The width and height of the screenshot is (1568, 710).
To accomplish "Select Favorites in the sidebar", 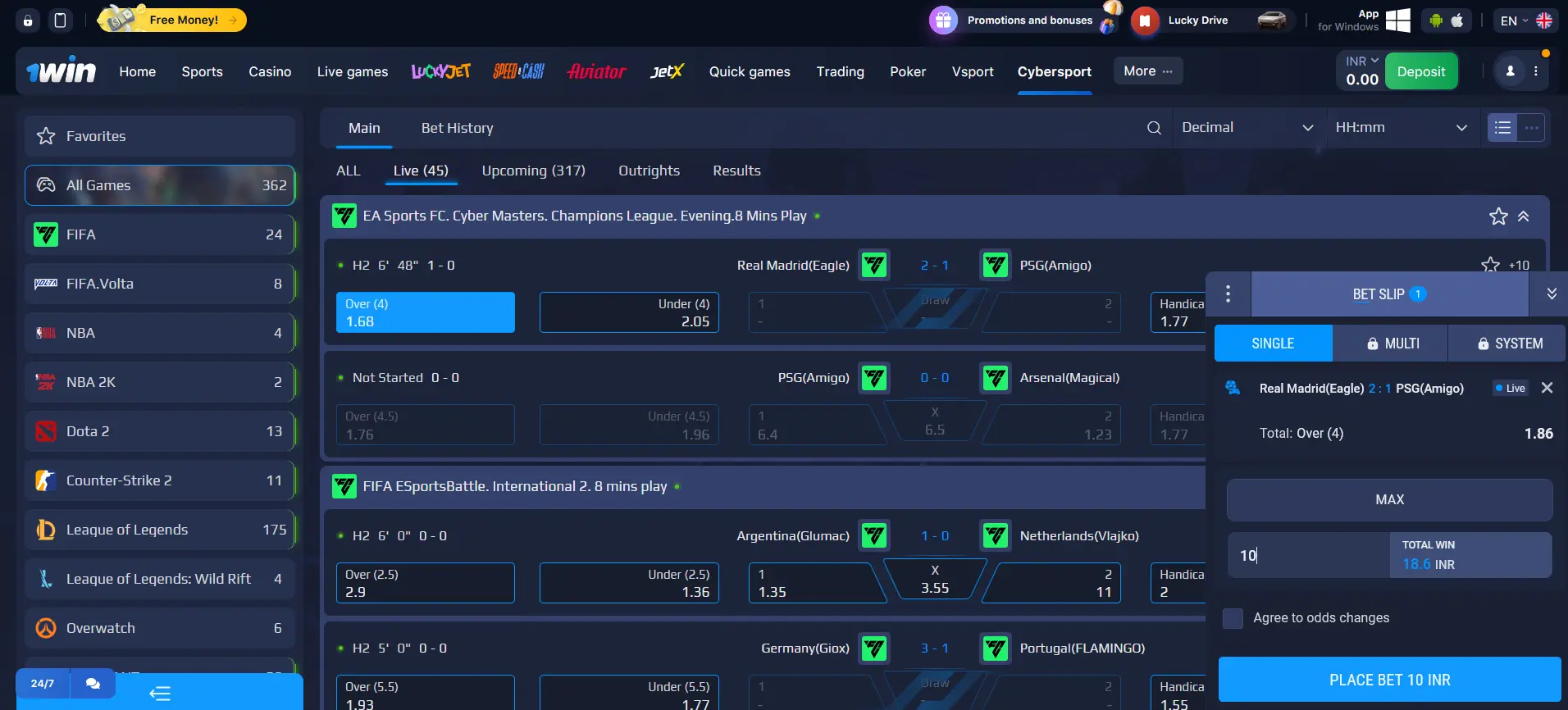I will pos(160,136).
